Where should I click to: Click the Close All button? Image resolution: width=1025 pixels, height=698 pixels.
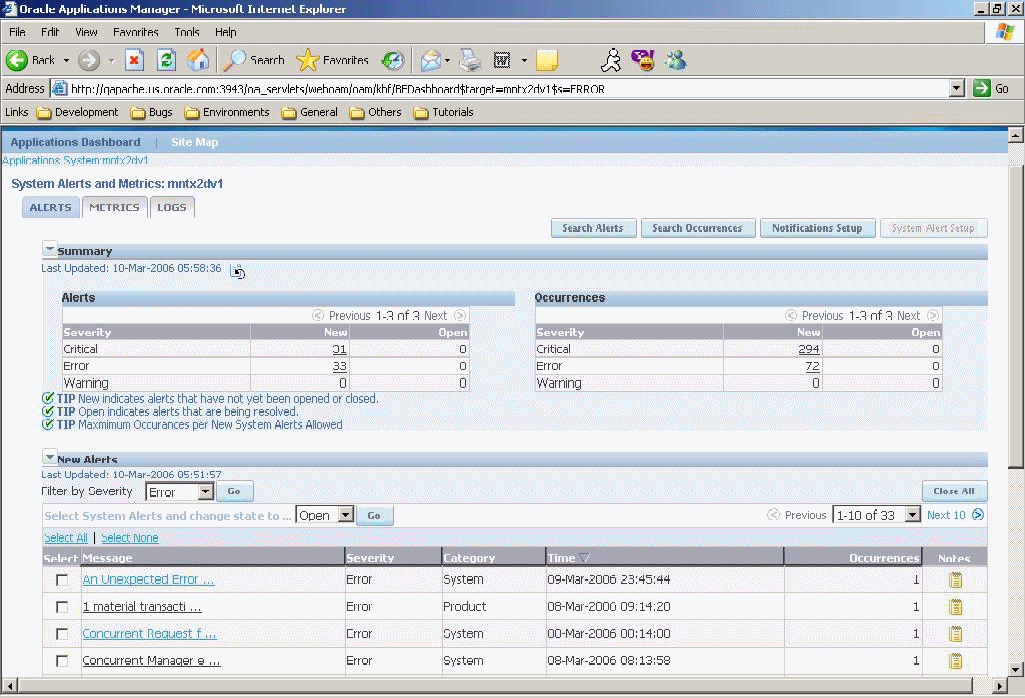(953, 491)
